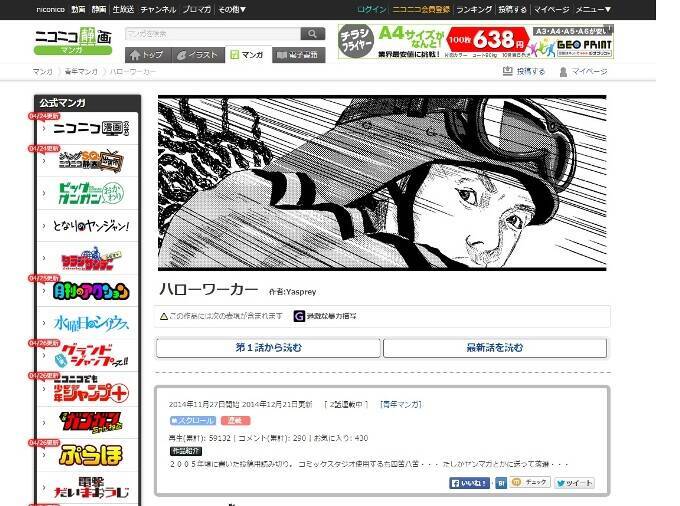
Task: Click the 最新話を読む button
Action: coord(494,347)
